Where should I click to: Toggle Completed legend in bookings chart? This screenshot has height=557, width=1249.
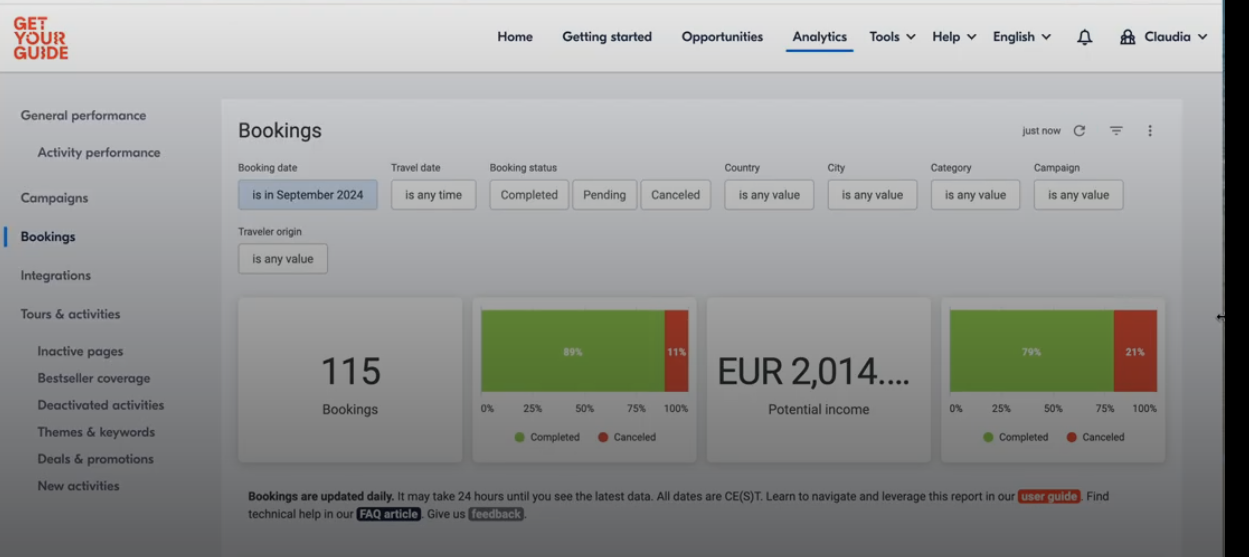pyautogui.click(x=547, y=437)
